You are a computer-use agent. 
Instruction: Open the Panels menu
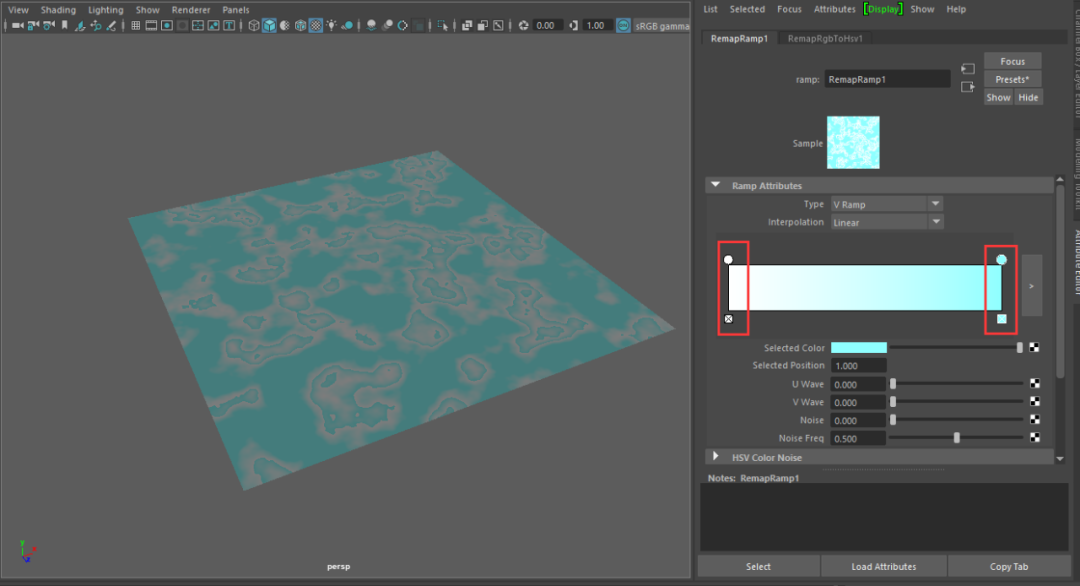236,10
